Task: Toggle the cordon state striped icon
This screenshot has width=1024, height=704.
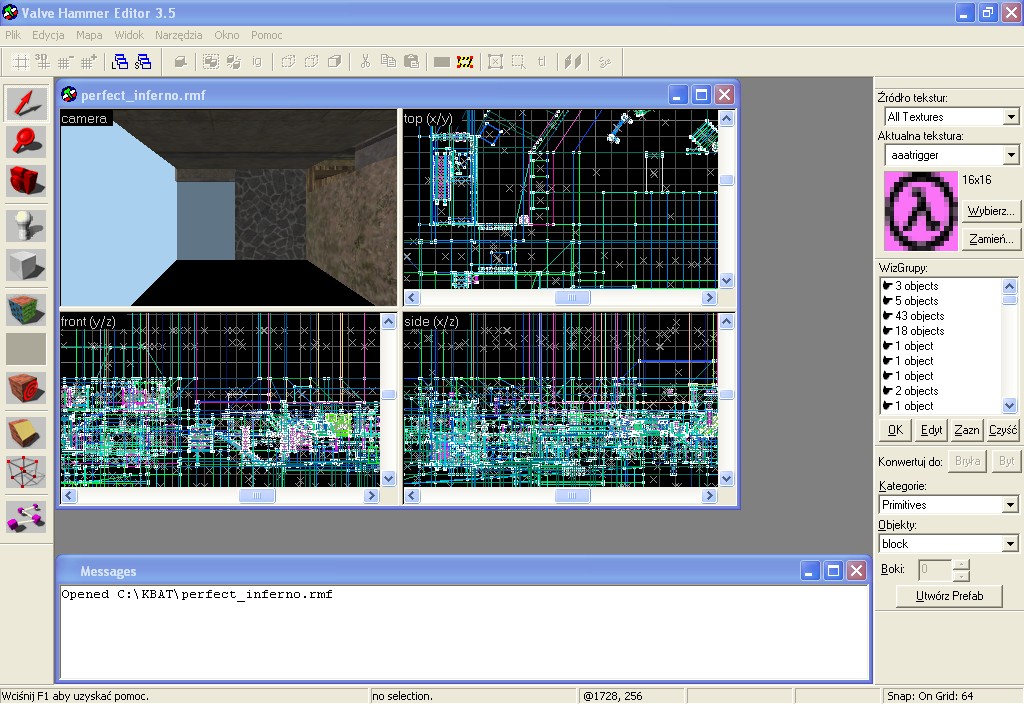Action: 465,62
